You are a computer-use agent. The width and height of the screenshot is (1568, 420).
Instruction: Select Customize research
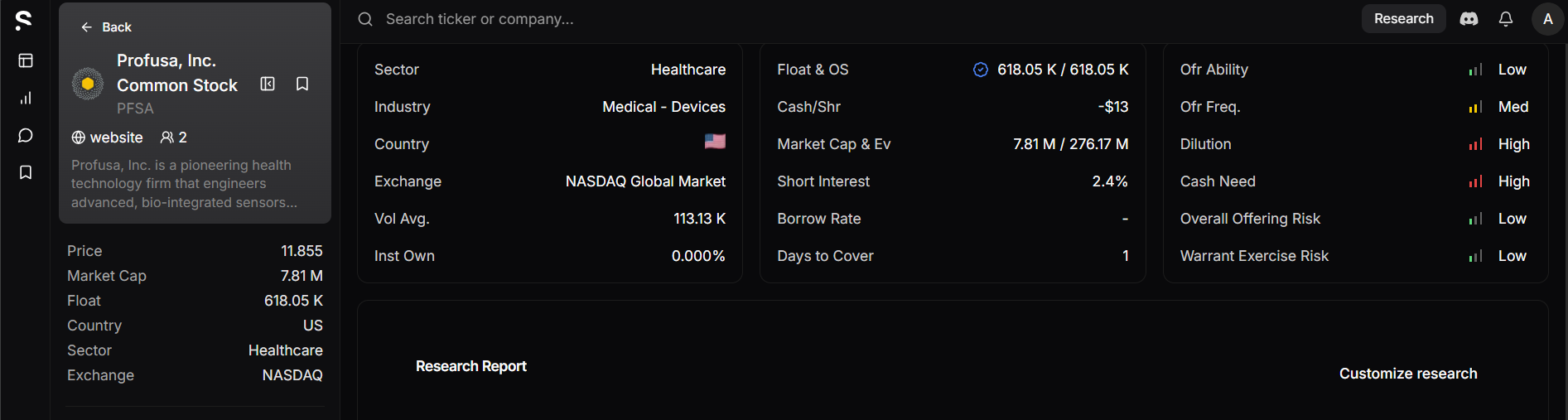pyautogui.click(x=1408, y=374)
